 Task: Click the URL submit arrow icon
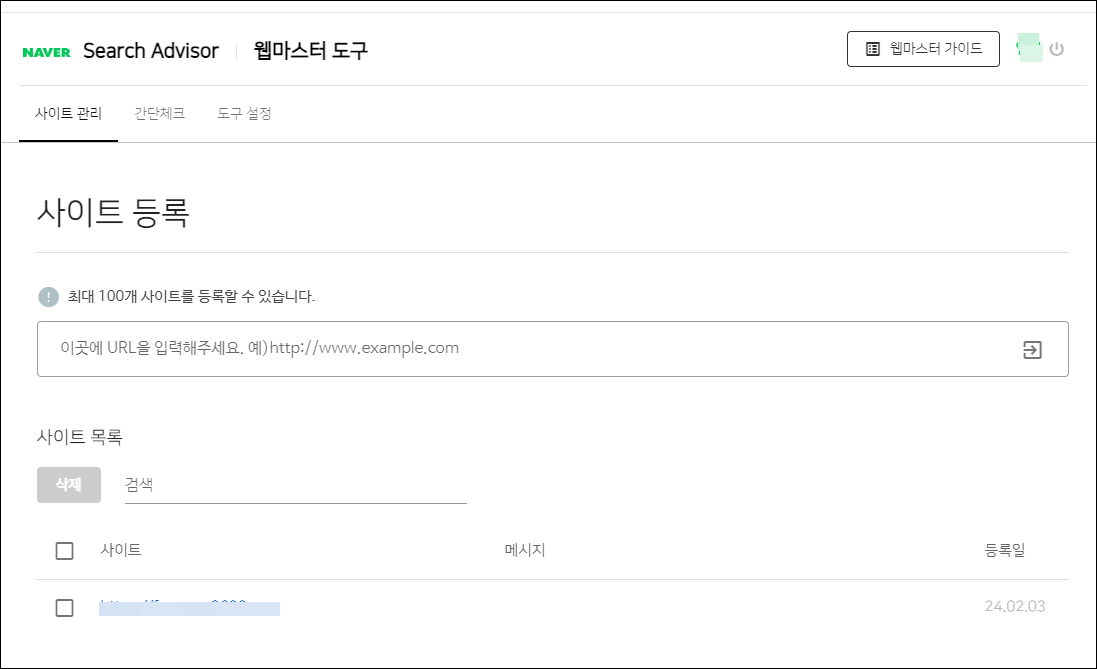[1031, 348]
